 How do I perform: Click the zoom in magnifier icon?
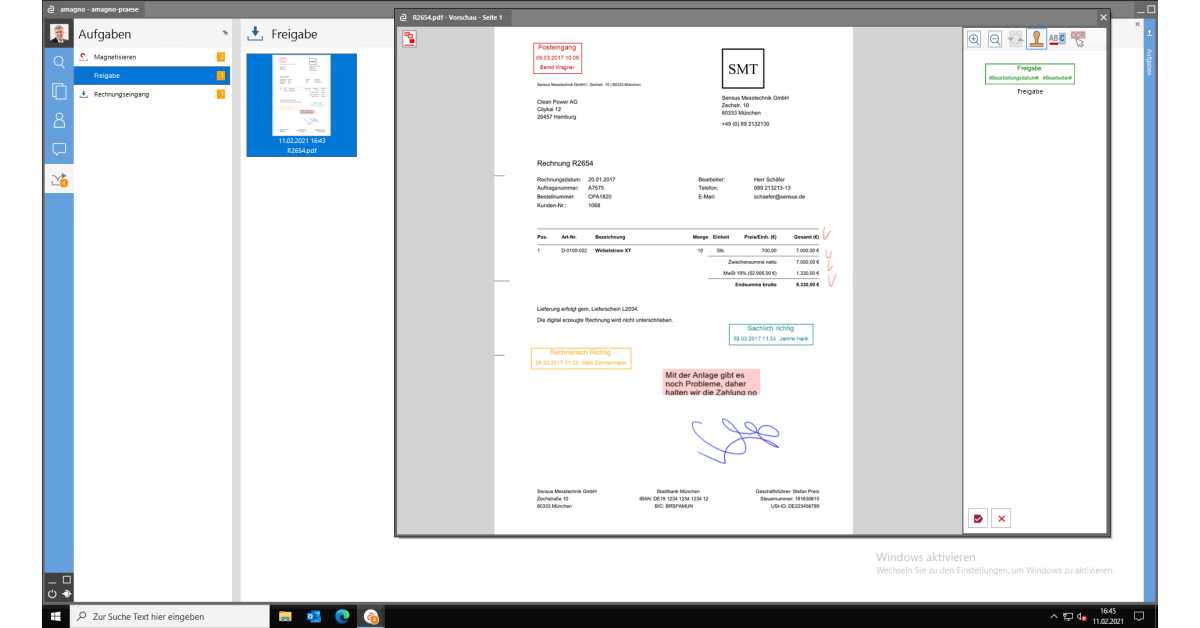pyautogui.click(x=974, y=39)
